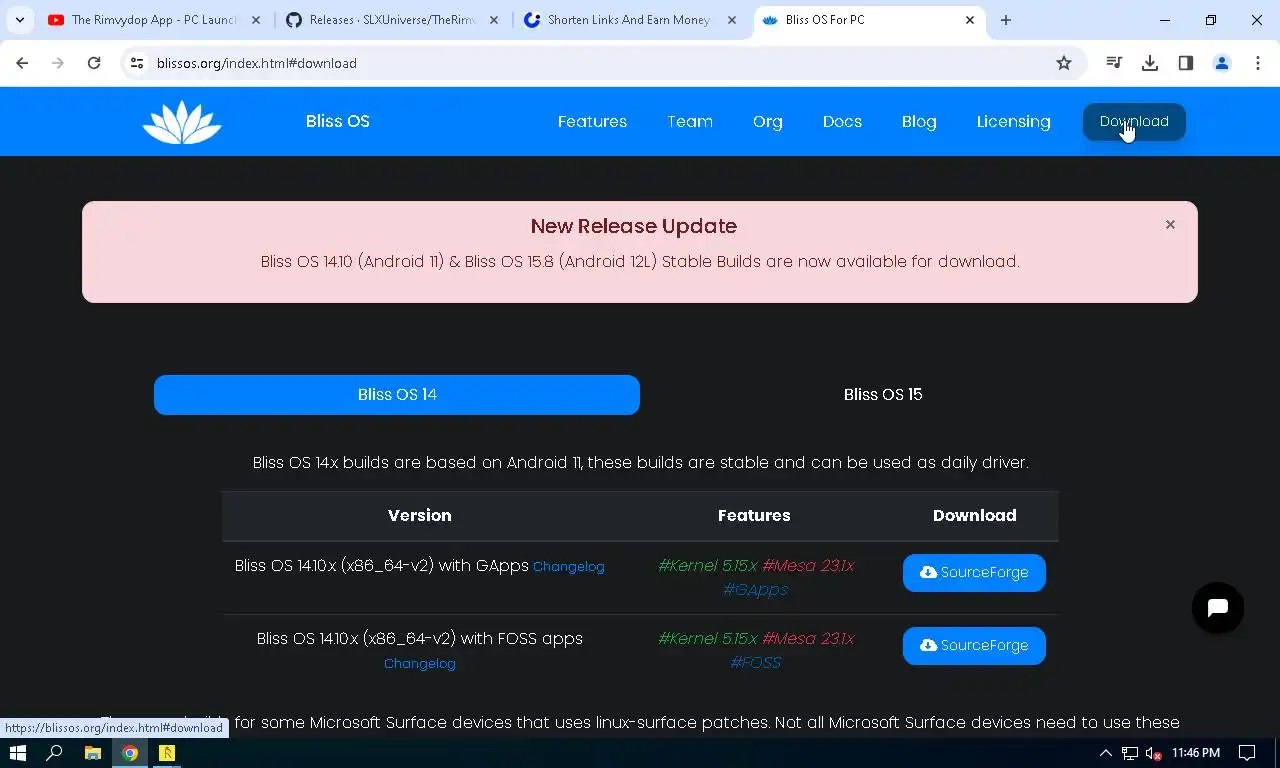Click the Features column header
This screenshot has height=768, width=1280.
[x=754, y=516]
